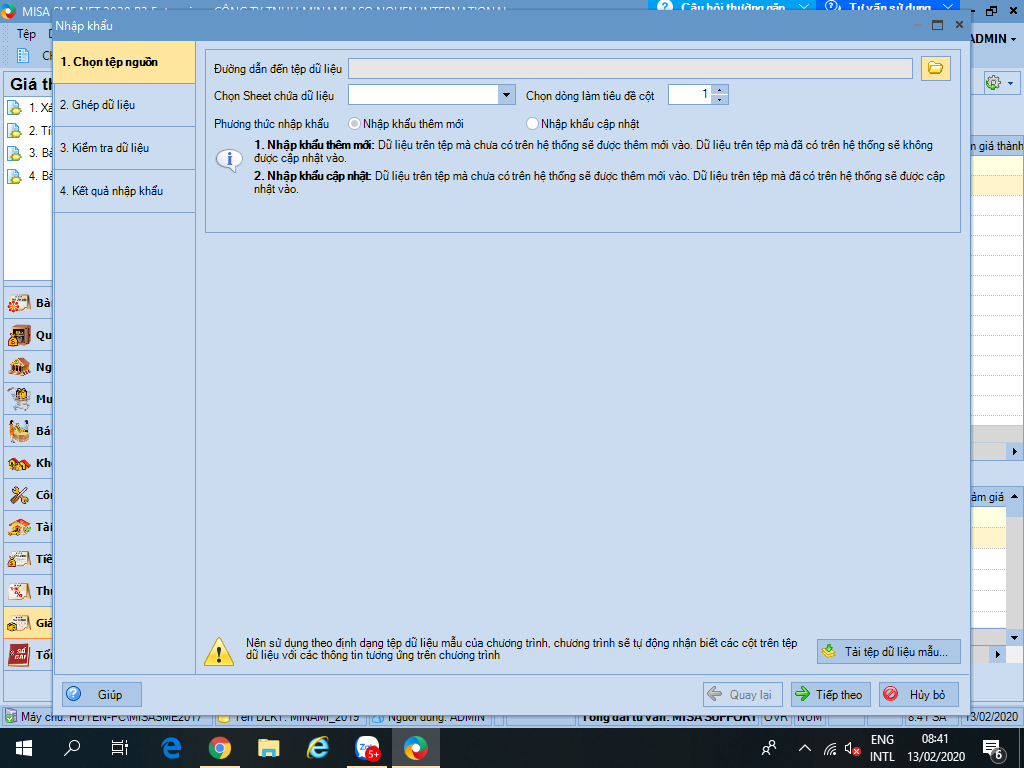Click the Hủy bỏ cancel button
Viewport: 1024px width, 768px height.
click(919, 694)
